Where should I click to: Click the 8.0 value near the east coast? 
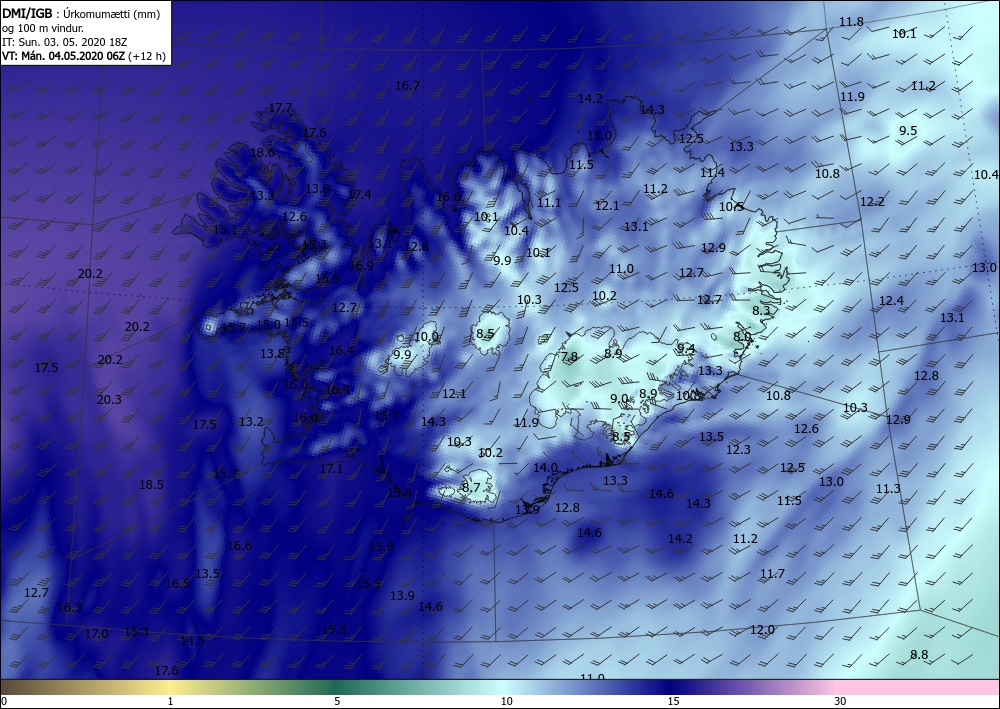tap(742, 337)
